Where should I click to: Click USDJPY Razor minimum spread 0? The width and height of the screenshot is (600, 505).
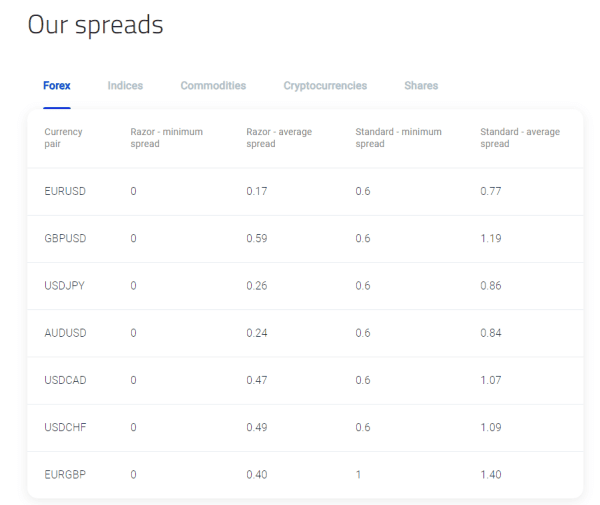coord(133,285)
